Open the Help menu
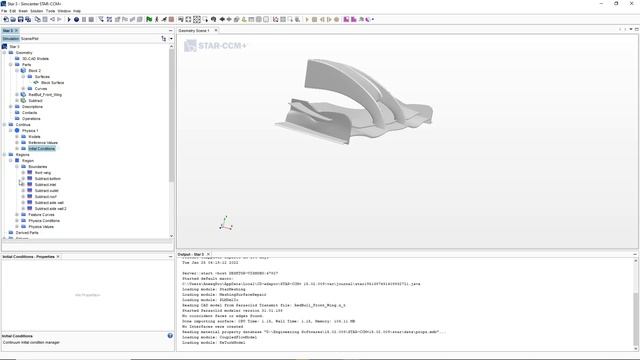The height and width of the screenshot is (360, 640). [77, 11]
